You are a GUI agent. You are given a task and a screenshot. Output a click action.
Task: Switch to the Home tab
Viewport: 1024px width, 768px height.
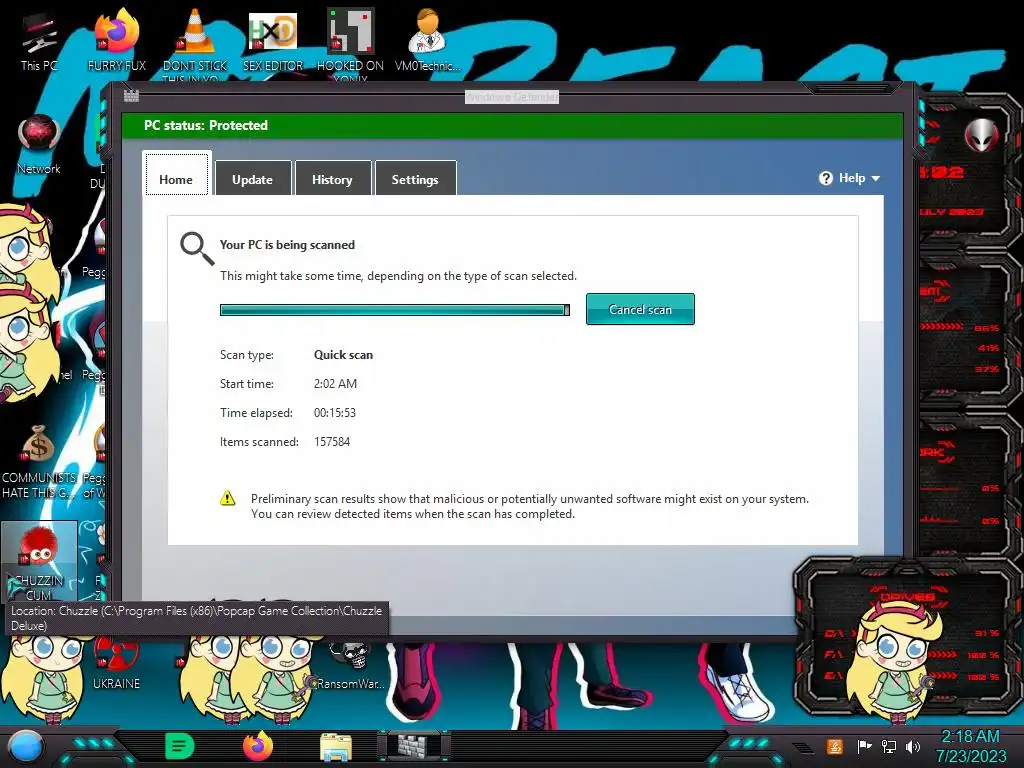click(x=176, y=174)
